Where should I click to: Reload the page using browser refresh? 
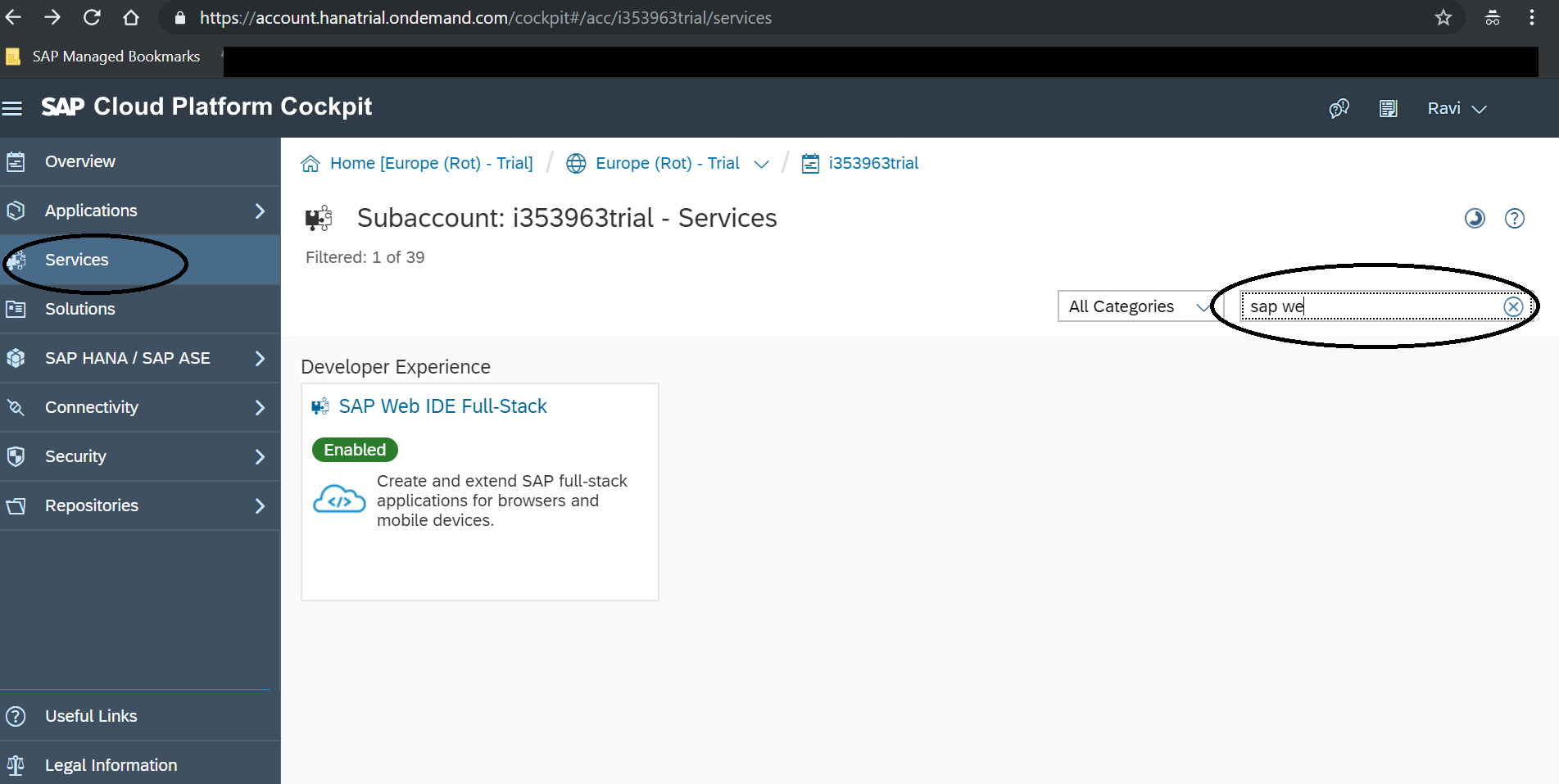click(92, 17)
